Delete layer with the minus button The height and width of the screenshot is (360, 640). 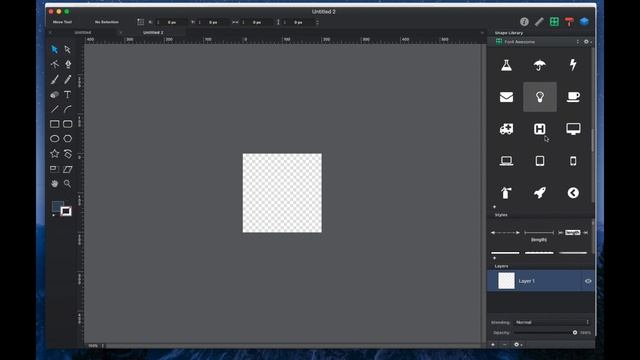coord(504,344)
